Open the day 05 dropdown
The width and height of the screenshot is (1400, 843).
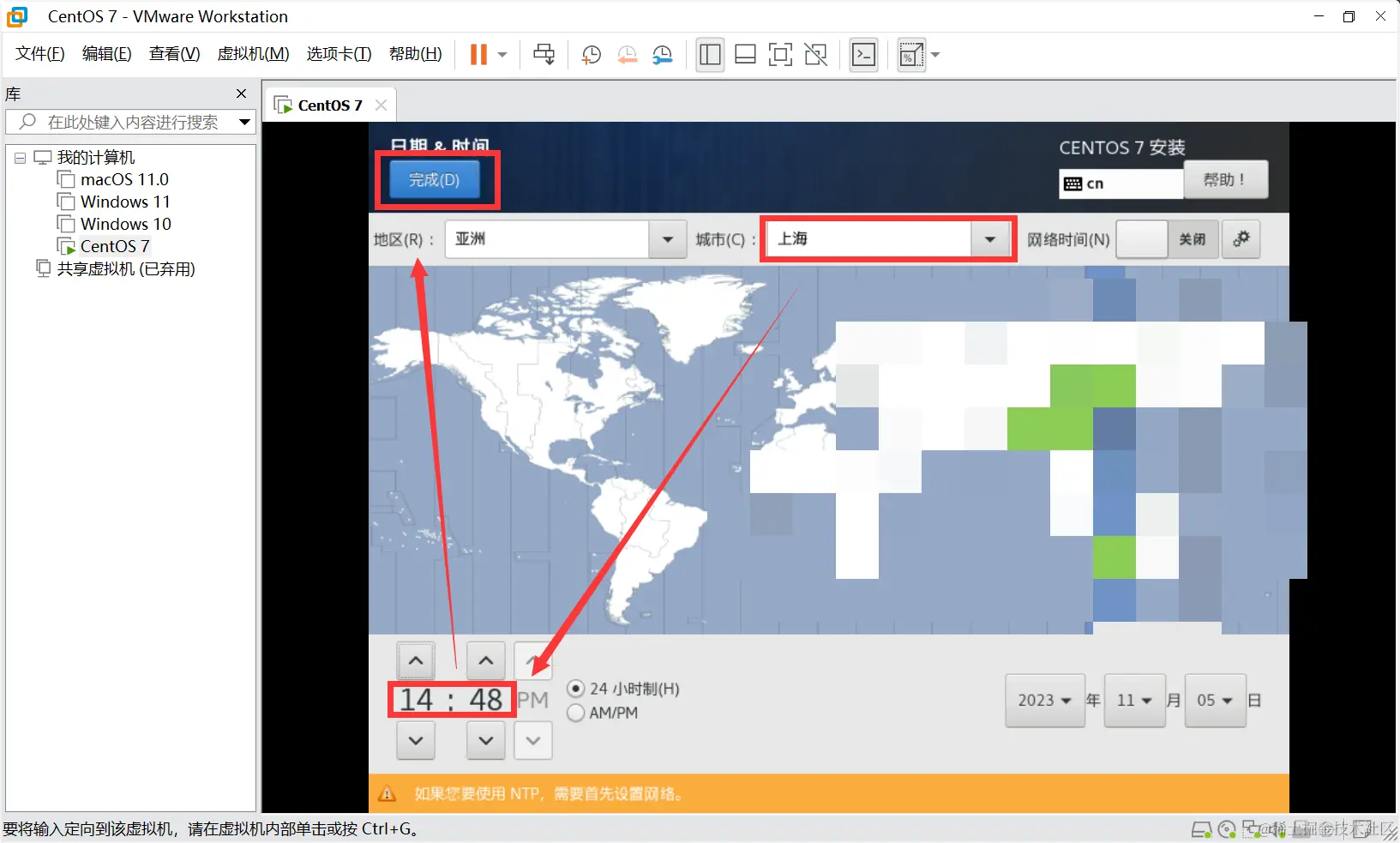(x=1215, y=701)
